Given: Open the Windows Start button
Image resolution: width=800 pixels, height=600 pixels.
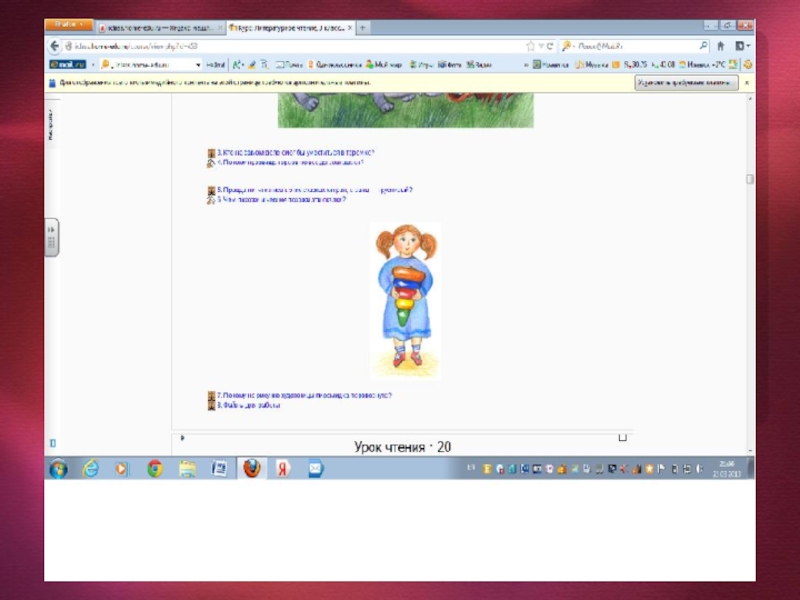Looking at the screenshot, I should point(58,468).
